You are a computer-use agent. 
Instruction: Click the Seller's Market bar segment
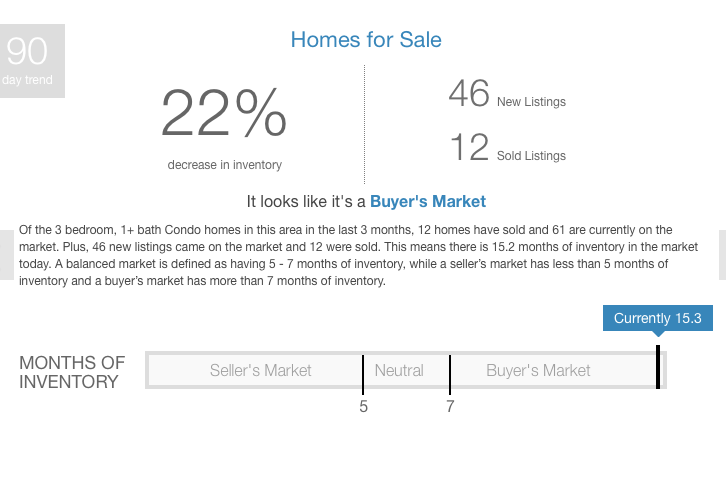255,370
